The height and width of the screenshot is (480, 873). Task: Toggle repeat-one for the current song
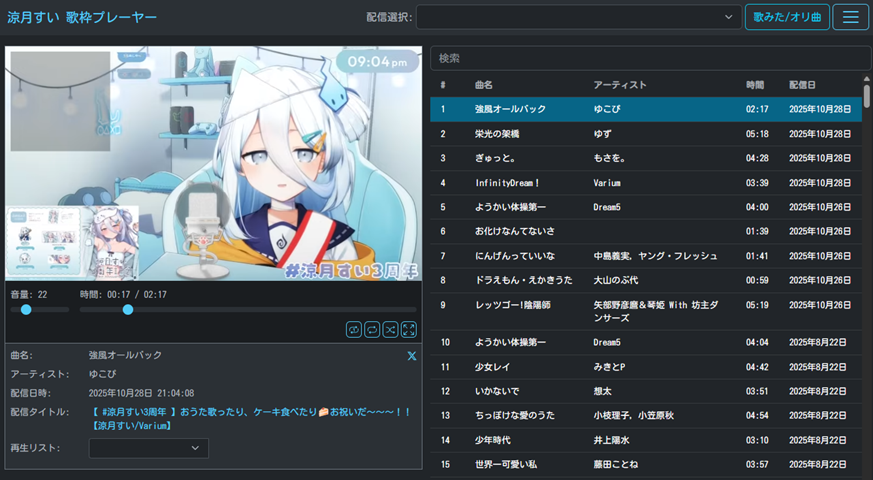click(354, 329)
